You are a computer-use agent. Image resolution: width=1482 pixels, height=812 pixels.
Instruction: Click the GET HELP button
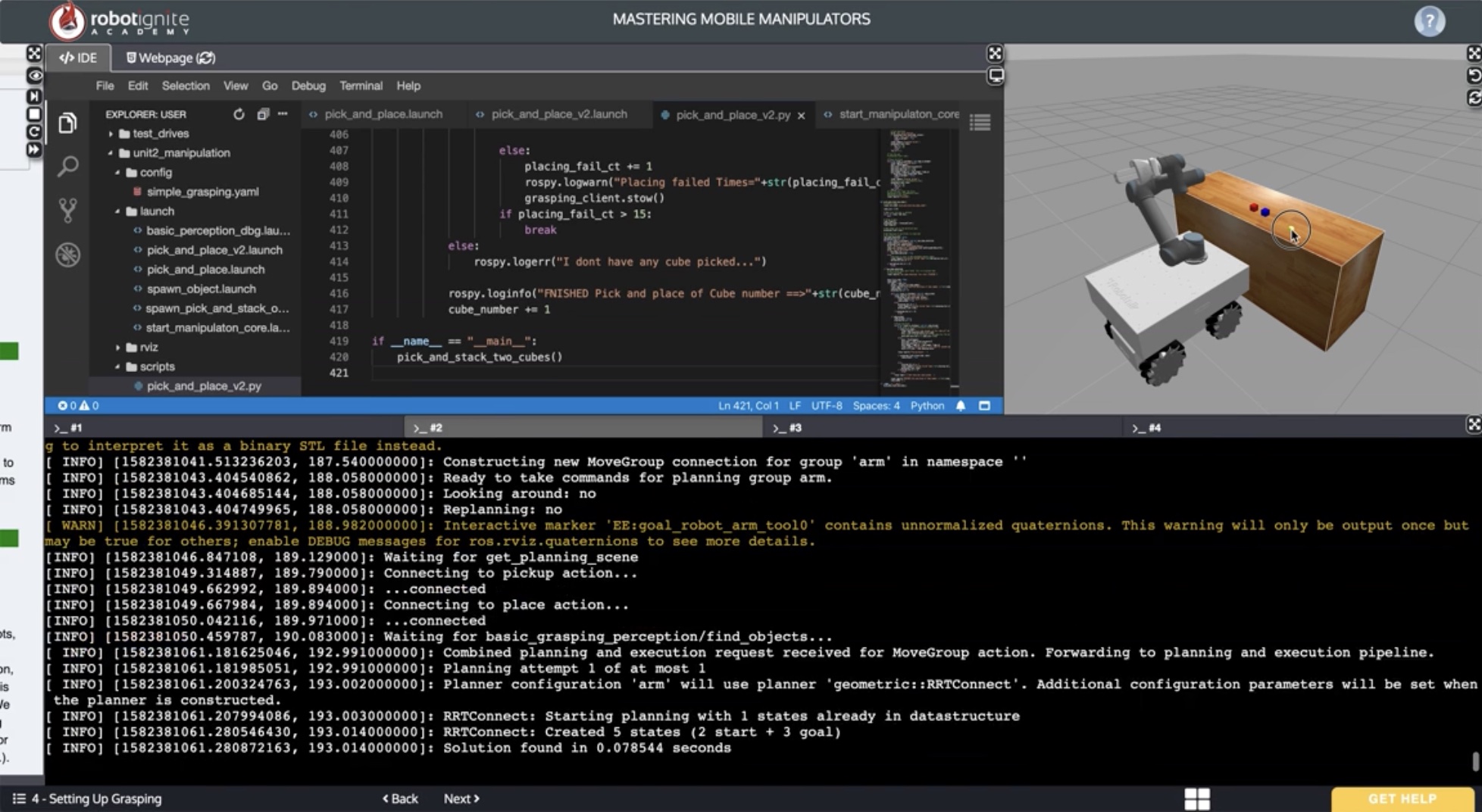coord(1401,798)
